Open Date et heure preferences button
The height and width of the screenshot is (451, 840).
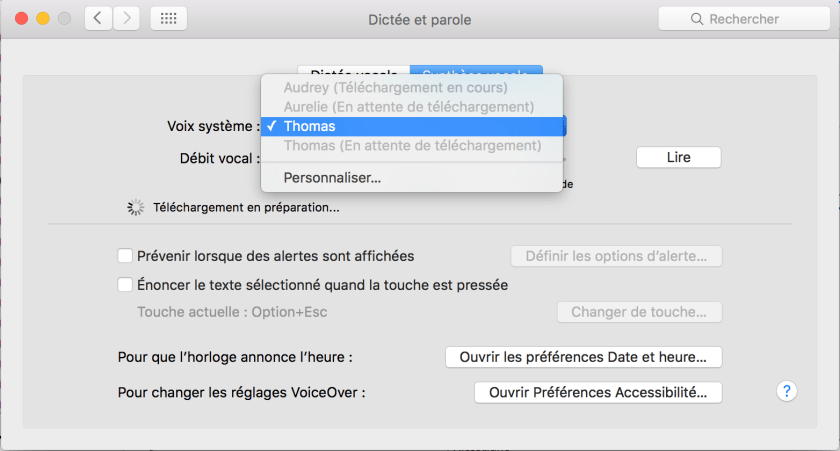pos(583,357)
